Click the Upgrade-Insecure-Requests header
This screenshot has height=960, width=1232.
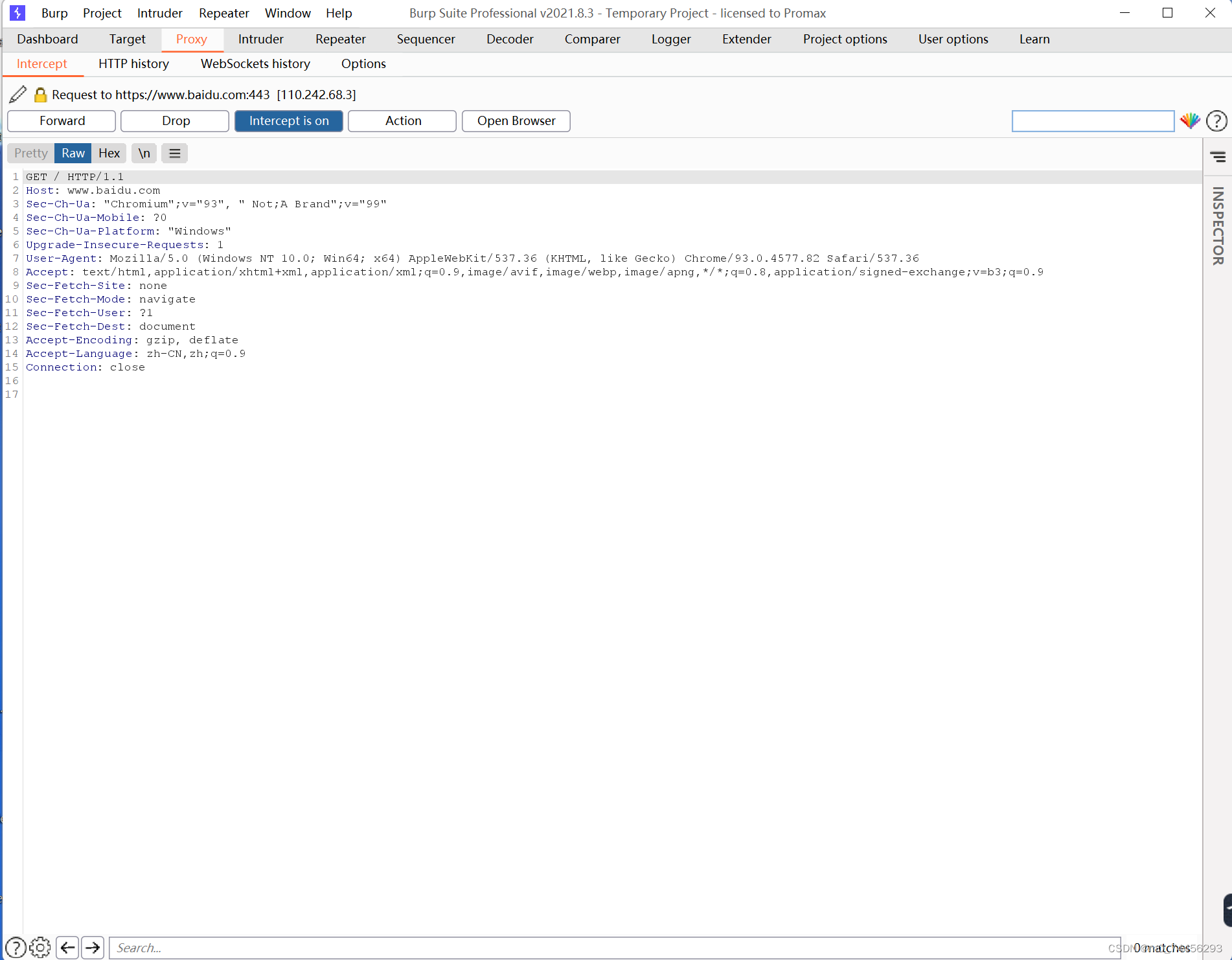(124, 245)
